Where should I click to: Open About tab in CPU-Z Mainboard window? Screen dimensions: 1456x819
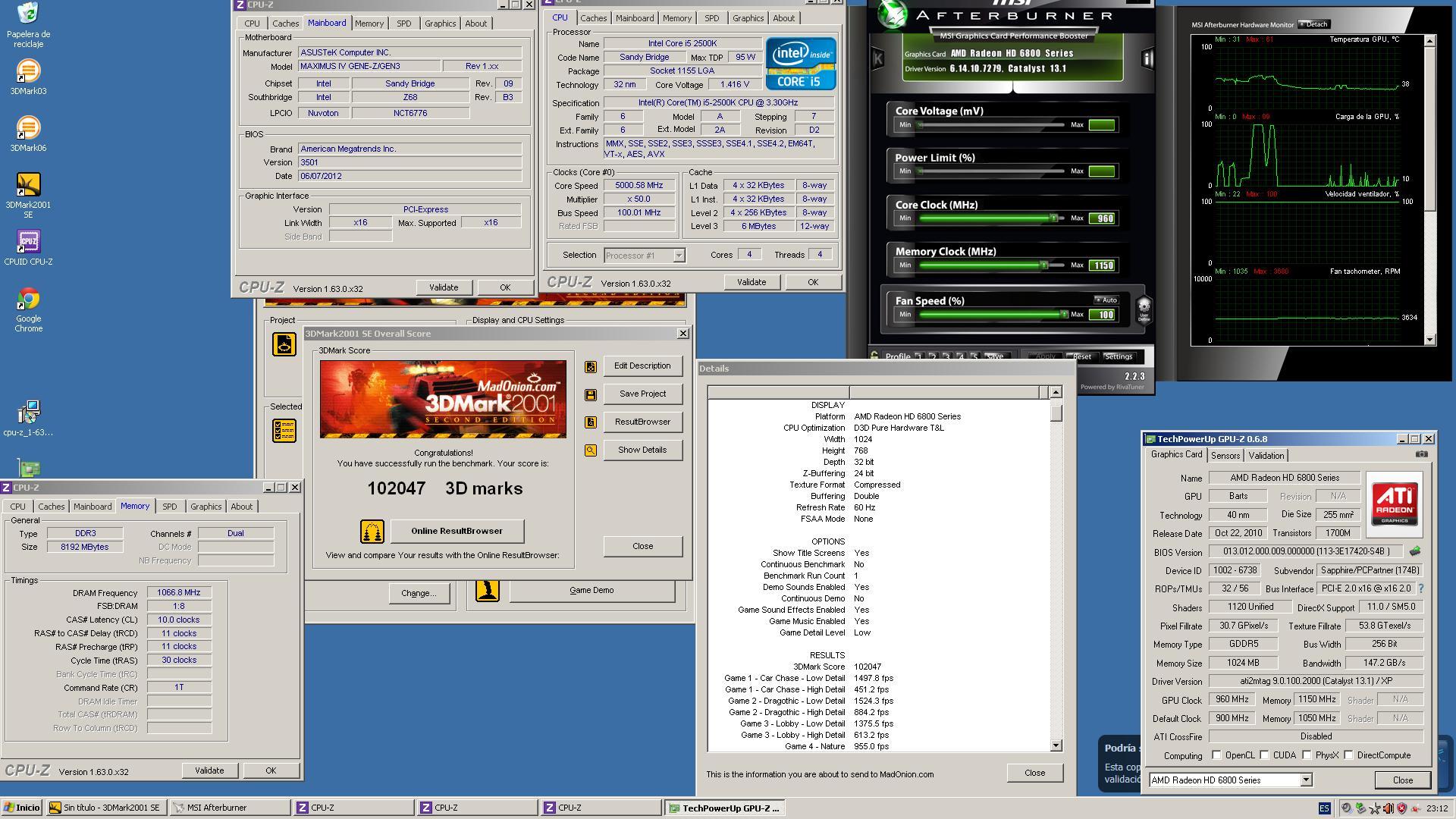click(475, 24)
